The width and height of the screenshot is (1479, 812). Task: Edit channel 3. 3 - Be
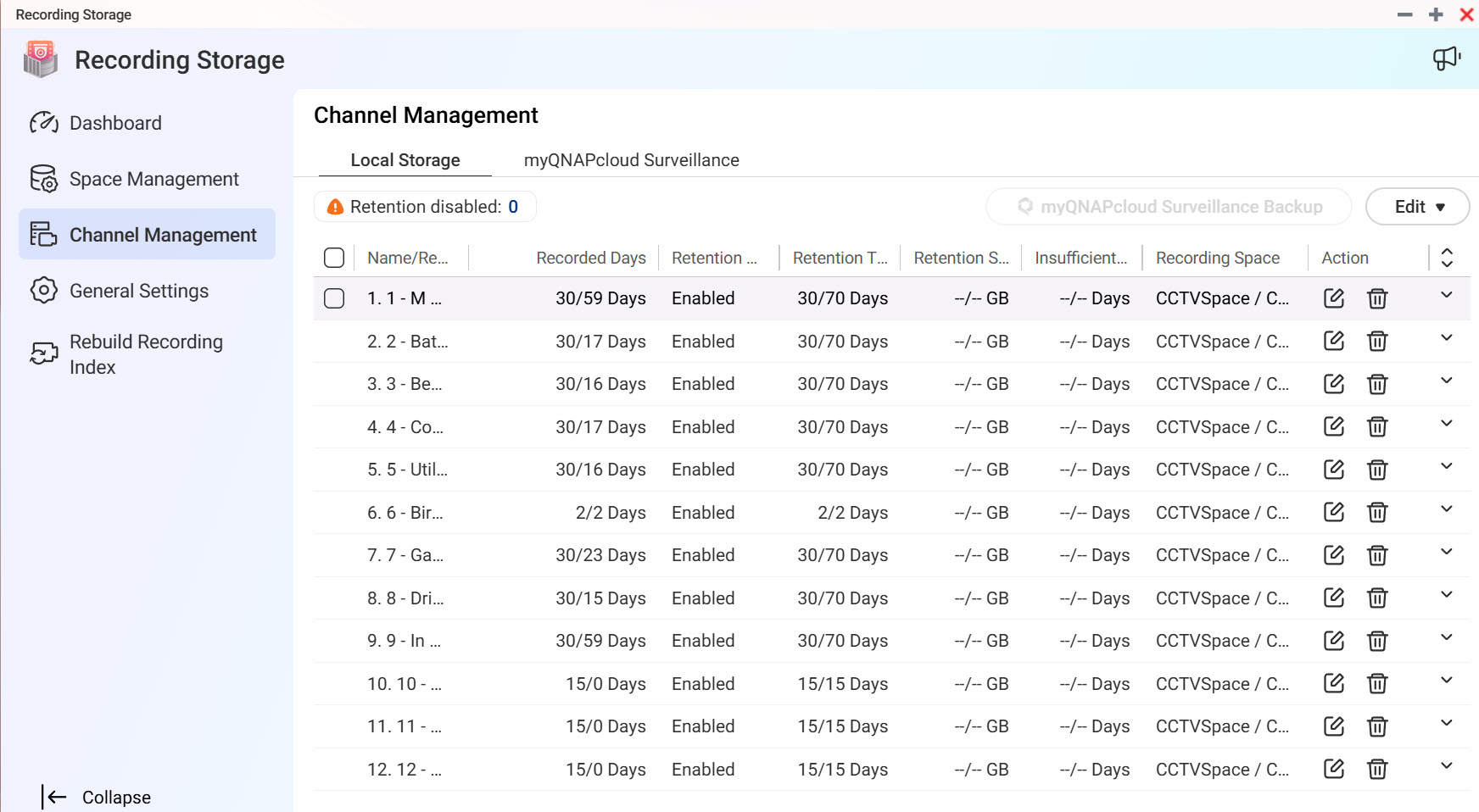point(1334,384)
